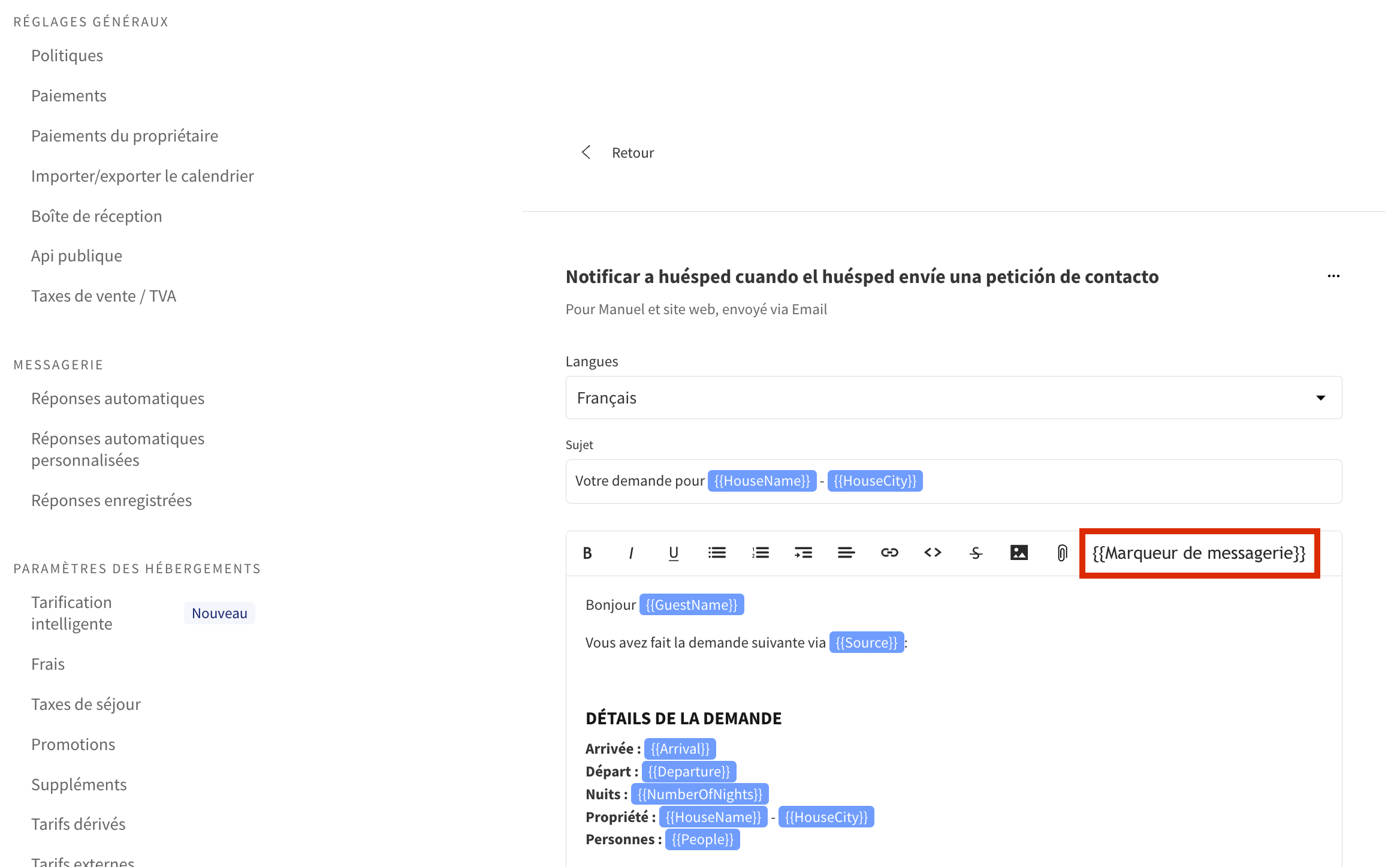Insert an image into the message
1400x867 pixels.
pyautogui.click(x=1019, y=553)
